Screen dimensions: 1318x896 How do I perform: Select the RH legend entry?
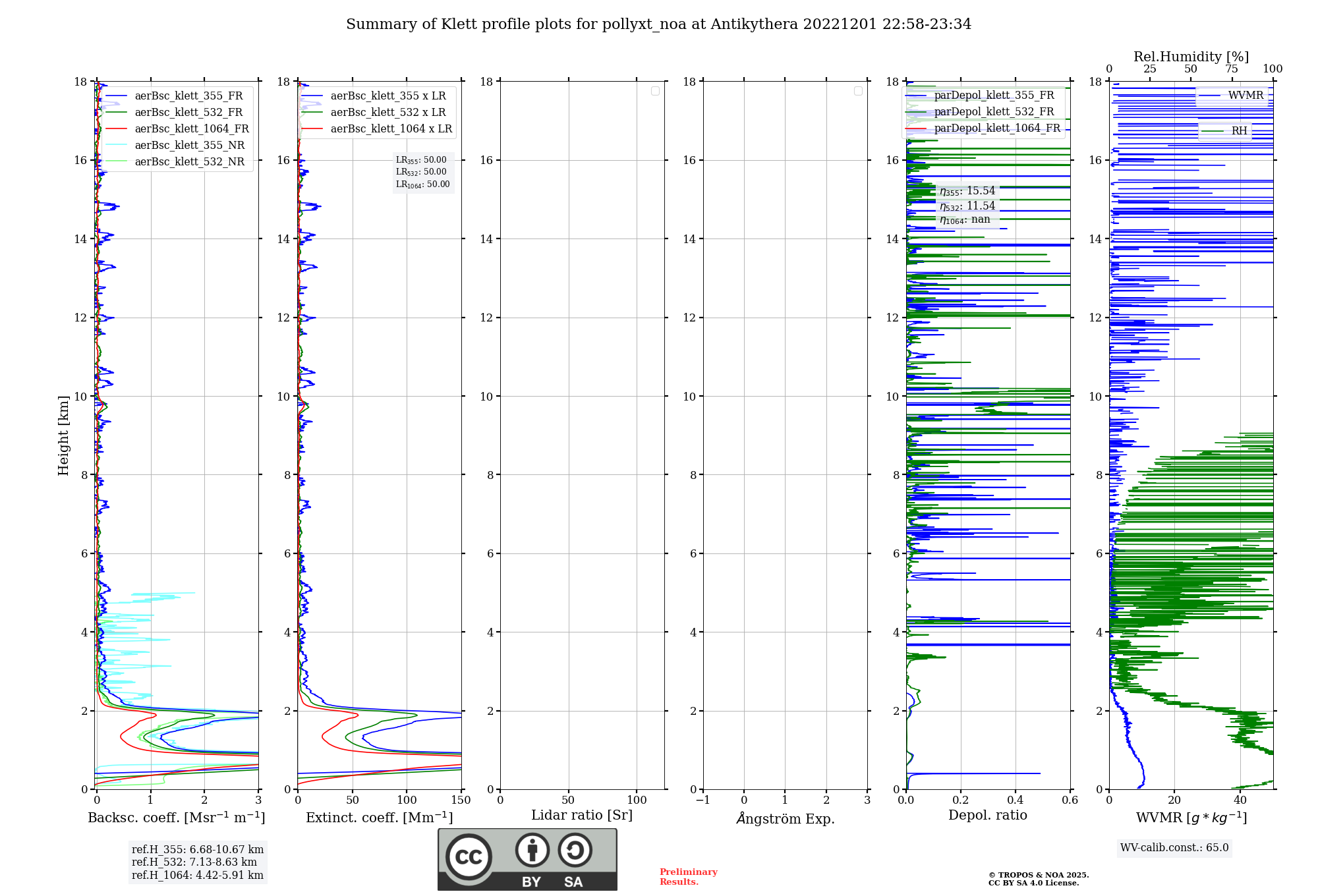tap(1225, 131)
